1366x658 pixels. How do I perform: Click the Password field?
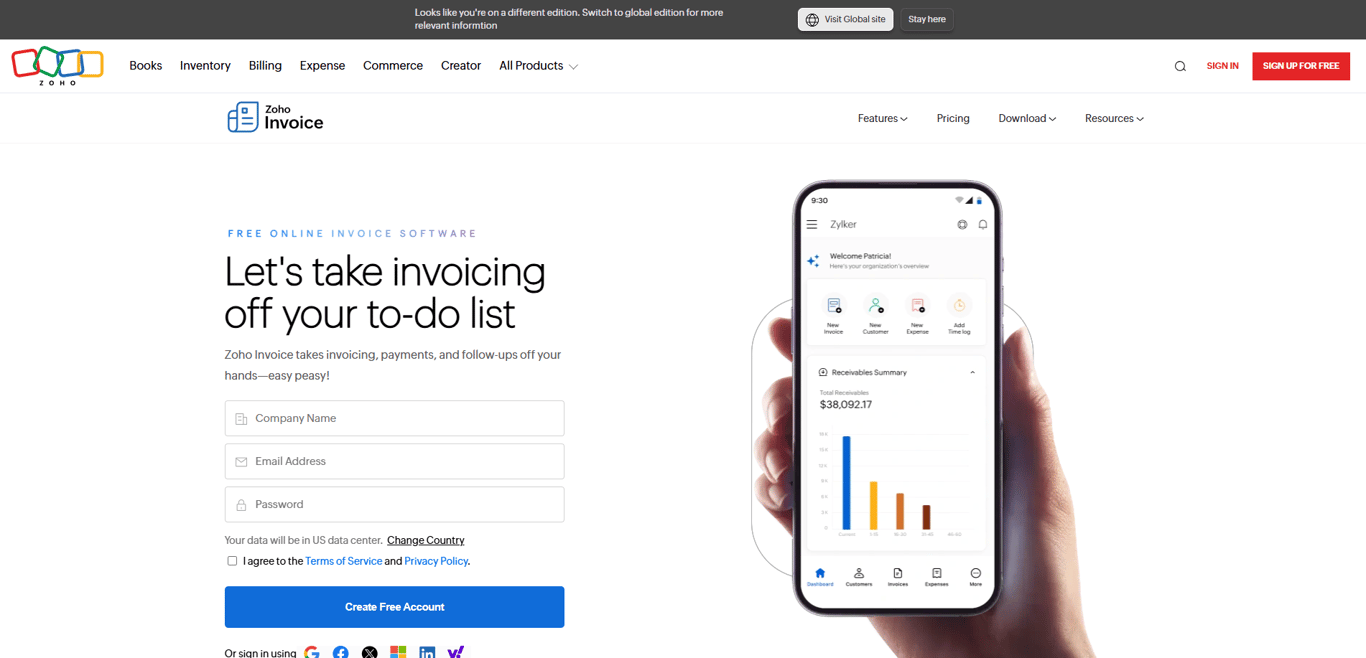point(394,504)
